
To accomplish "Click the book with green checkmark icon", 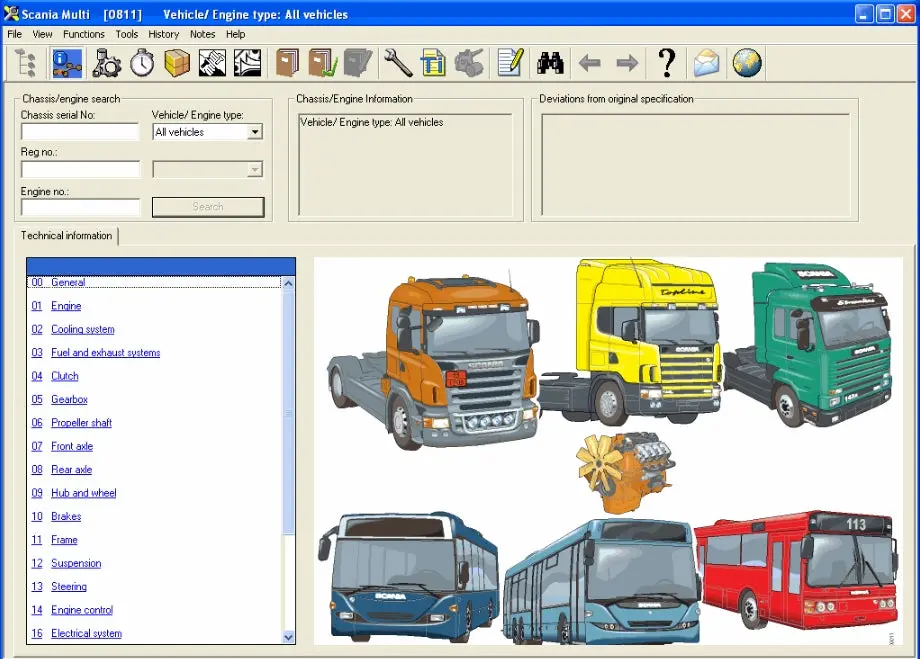I will point(323,63).
